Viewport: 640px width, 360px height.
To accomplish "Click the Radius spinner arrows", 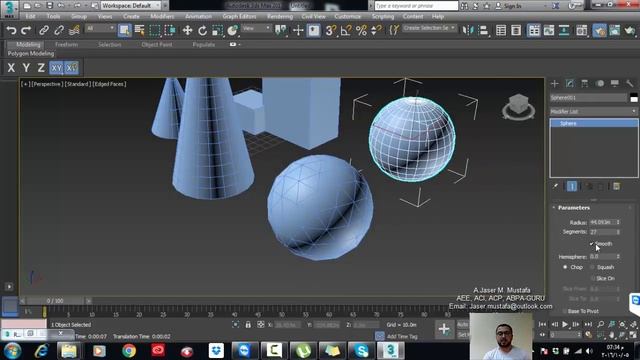I will click(618, 222).
